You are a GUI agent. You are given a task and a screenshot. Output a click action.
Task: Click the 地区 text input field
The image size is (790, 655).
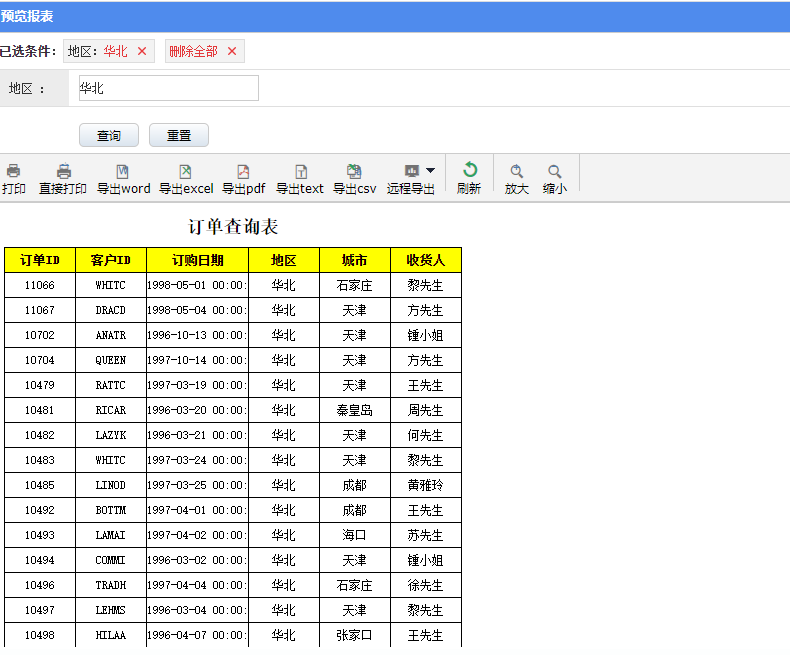pyautogui.click(x=168, y=88)
